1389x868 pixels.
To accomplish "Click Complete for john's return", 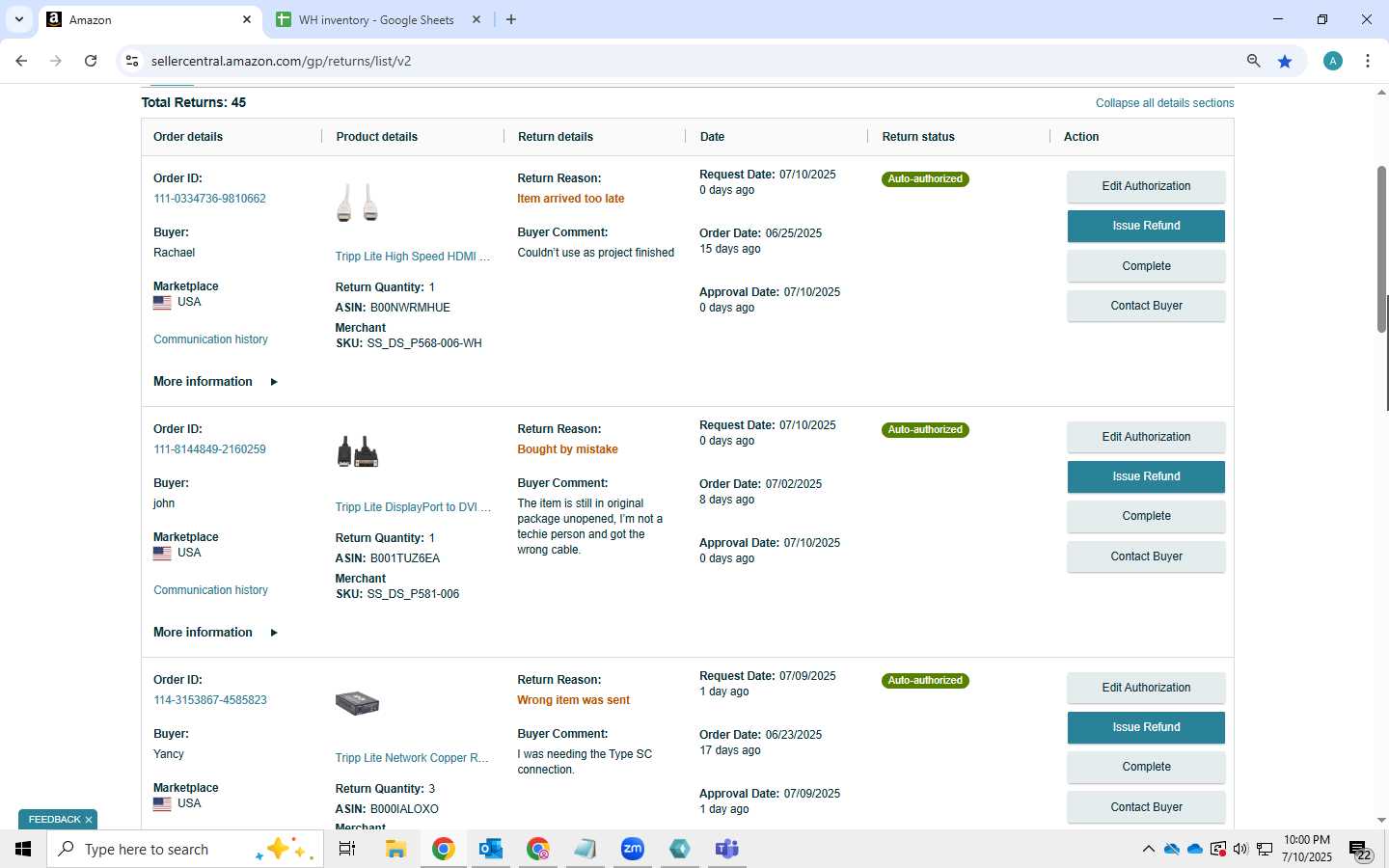I will click(x=1146, y=516).
